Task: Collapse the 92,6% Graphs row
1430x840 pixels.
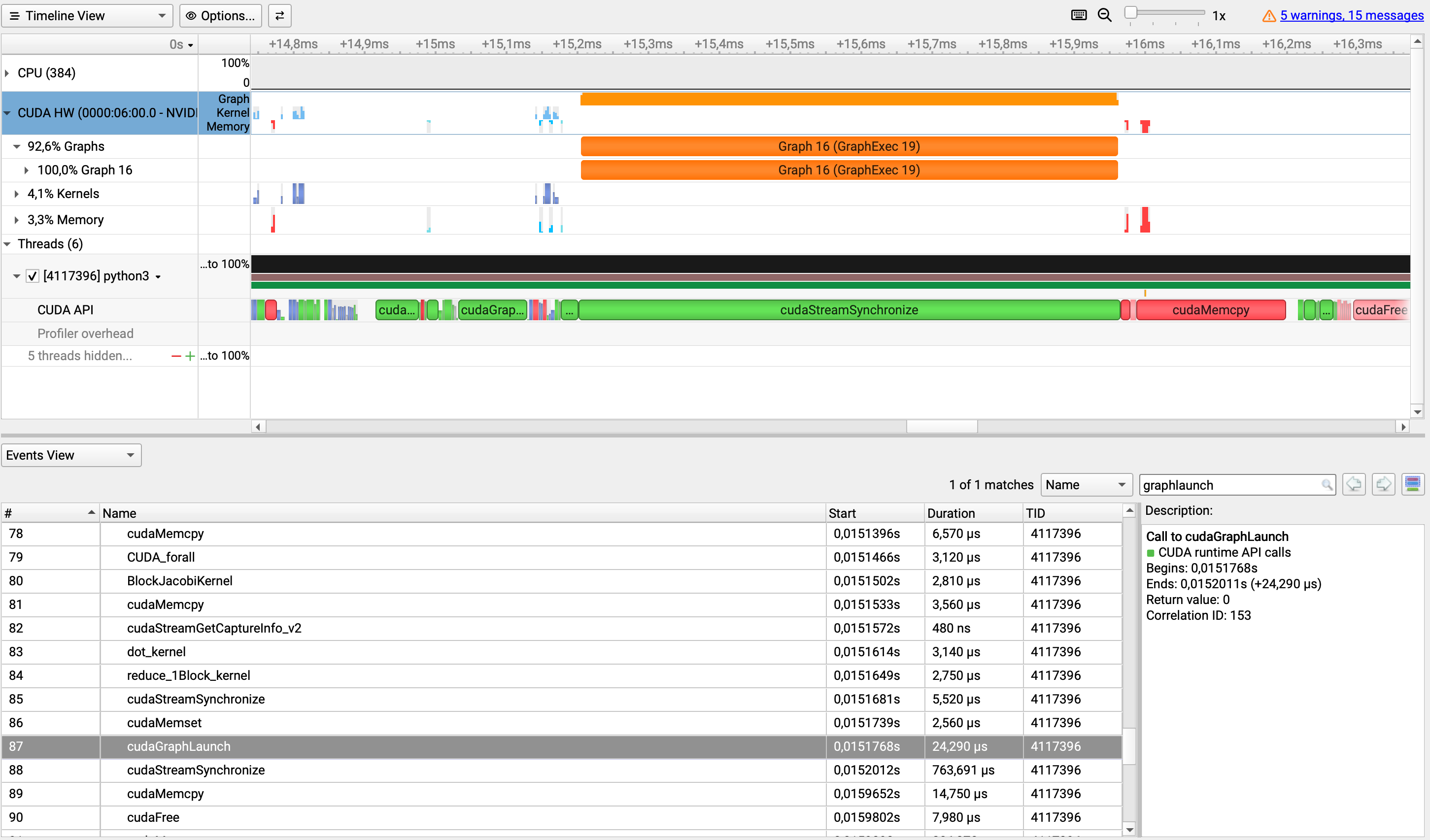Action: click(17, 146)
